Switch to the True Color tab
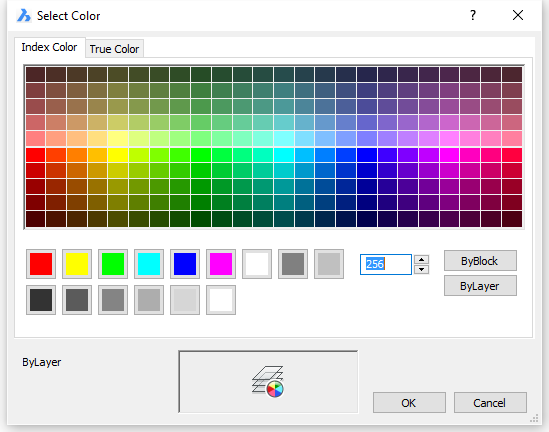Image resolution: width=549 pixels, height=432 pixels. [114, 49]
